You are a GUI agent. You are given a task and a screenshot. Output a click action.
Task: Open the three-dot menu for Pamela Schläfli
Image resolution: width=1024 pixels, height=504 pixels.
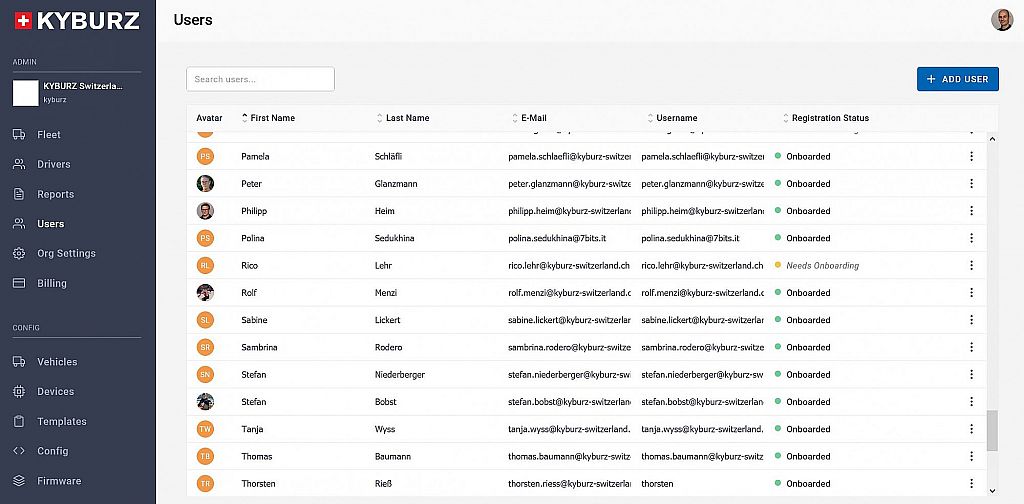pos(970,157)
